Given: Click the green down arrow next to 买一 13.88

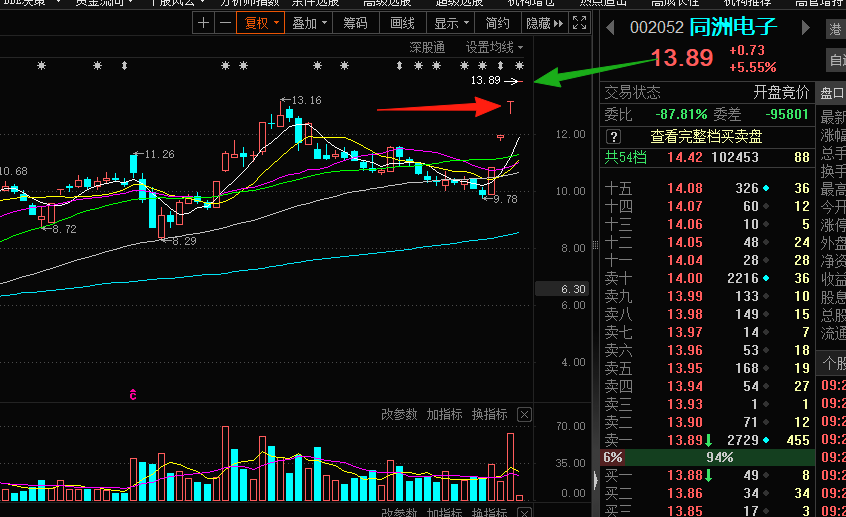Looking at the screenshot, I should coord(708,475).
